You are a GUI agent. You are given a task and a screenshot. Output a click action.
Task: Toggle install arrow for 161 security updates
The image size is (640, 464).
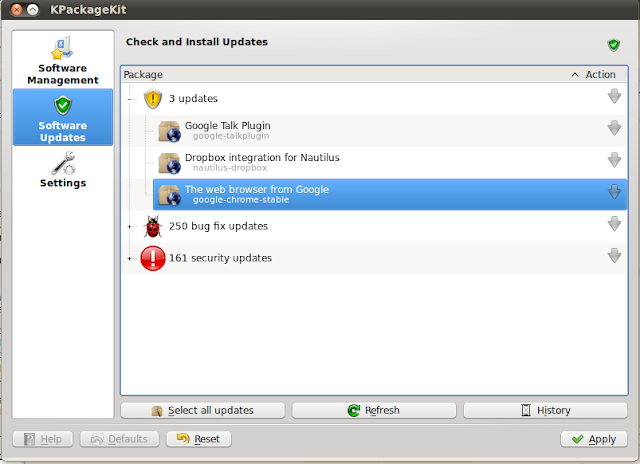[614, 256]
